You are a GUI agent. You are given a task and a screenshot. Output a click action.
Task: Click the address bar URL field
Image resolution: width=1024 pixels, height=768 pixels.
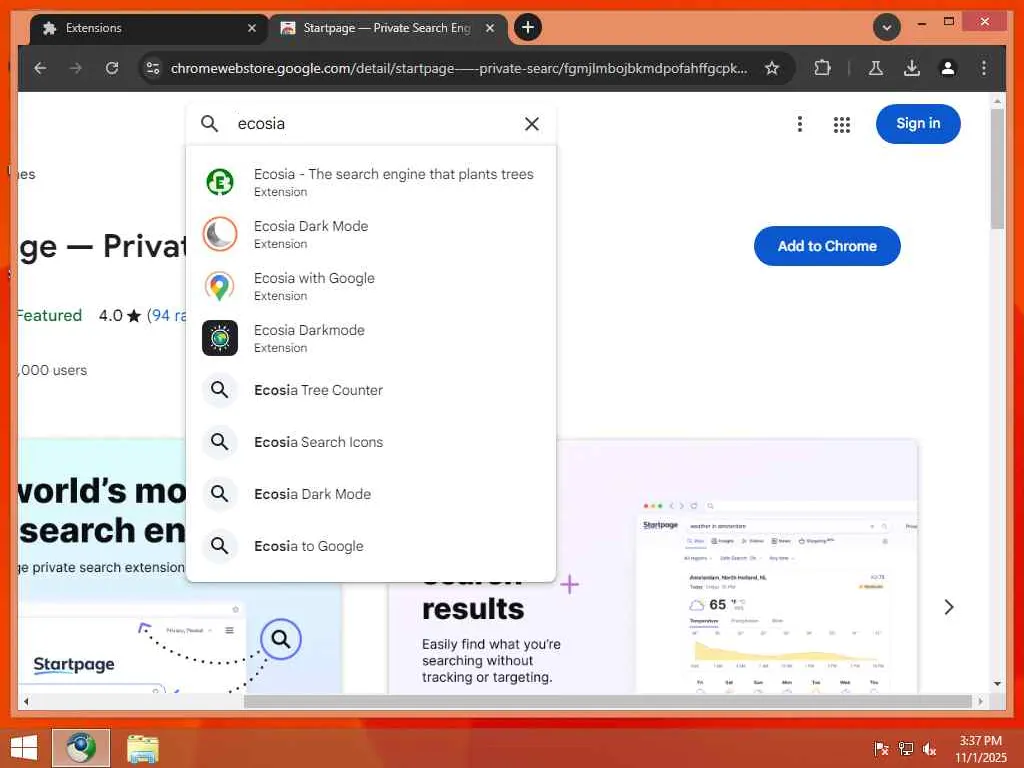458,68
